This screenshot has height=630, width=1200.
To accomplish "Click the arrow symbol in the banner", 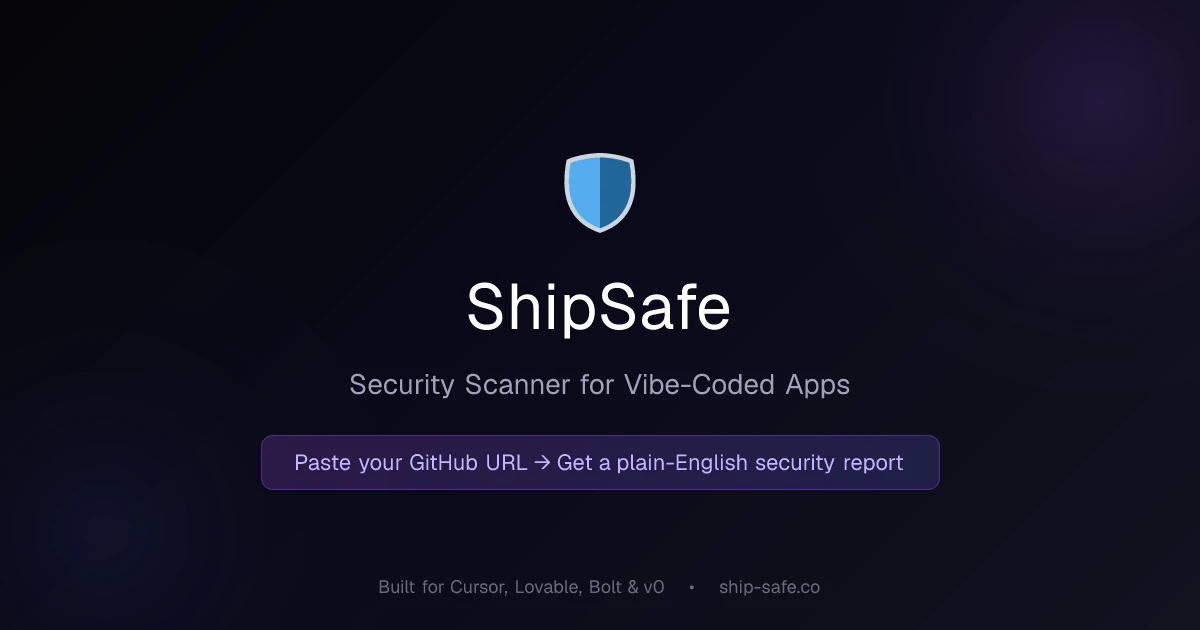I will click(x=542, y=463).
